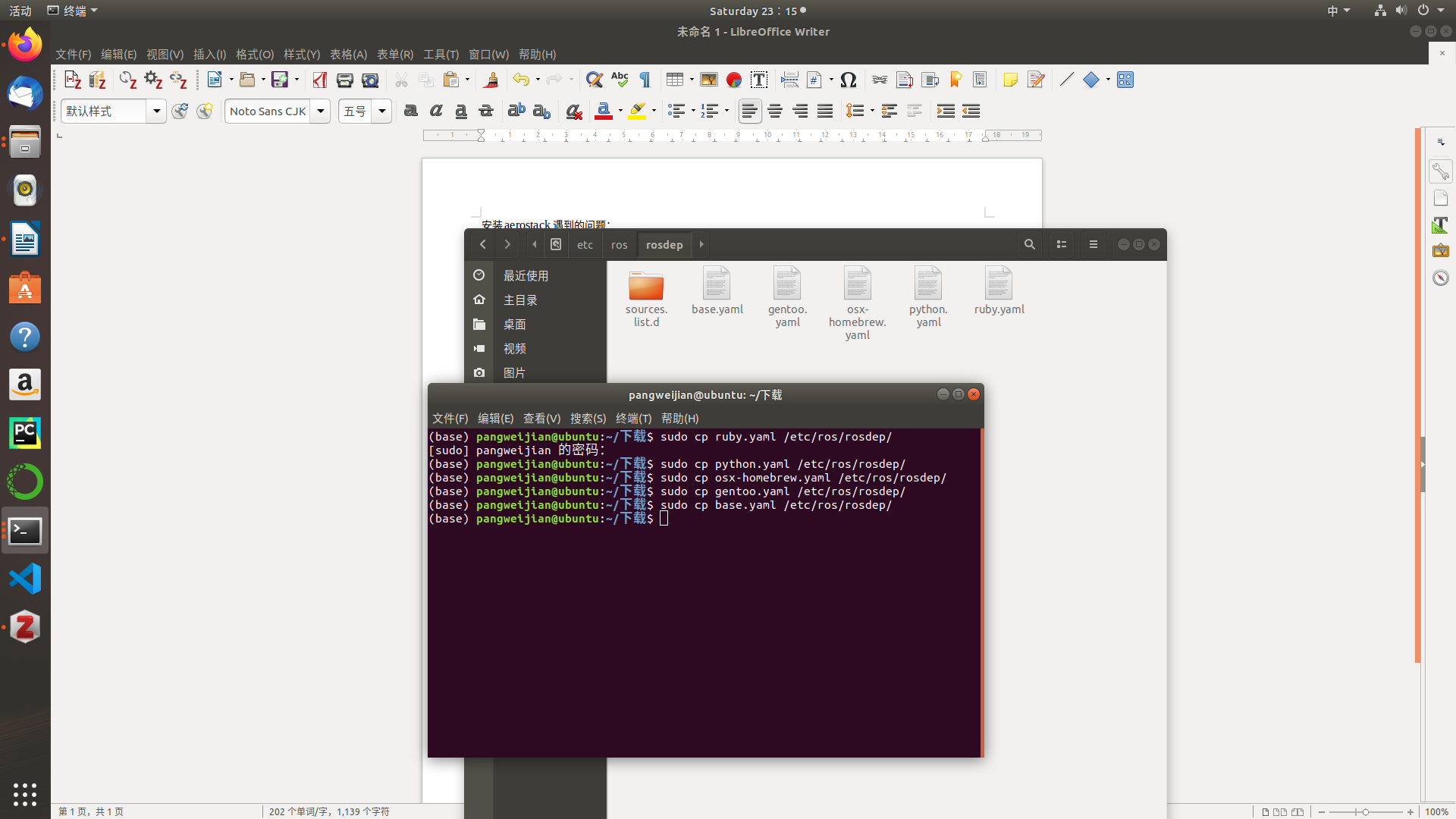Insert comment sticky note icon
The width and height of the screenshot is (1456, 819).
[1010, 80]
